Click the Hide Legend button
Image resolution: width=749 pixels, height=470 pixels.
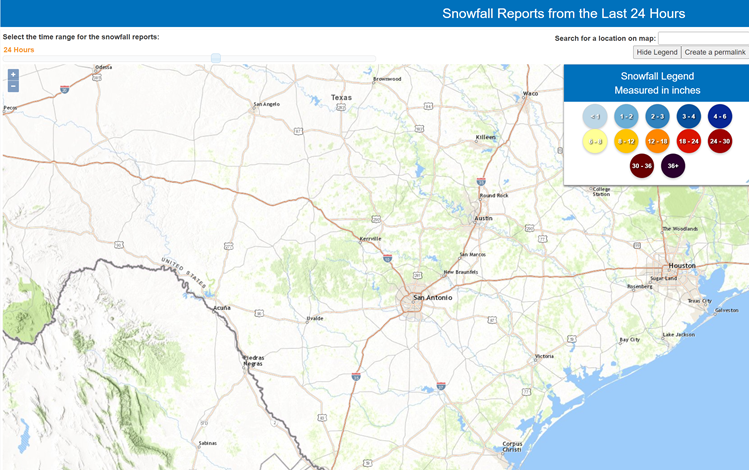(x=656, y=52)
